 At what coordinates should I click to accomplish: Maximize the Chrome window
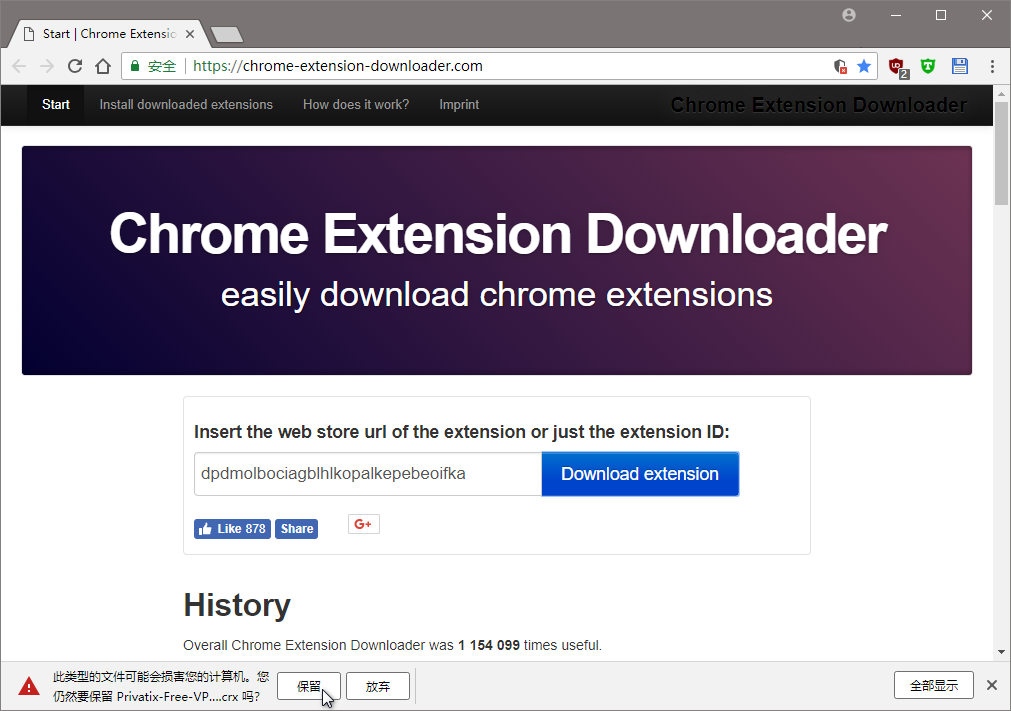point(941,15)
